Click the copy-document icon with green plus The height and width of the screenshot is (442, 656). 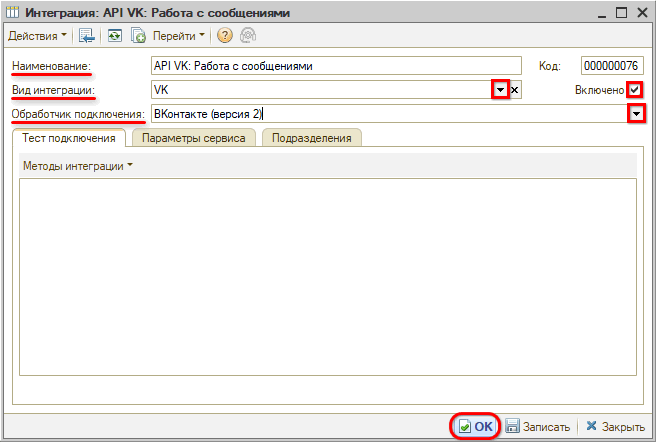[x=139, y=36]
